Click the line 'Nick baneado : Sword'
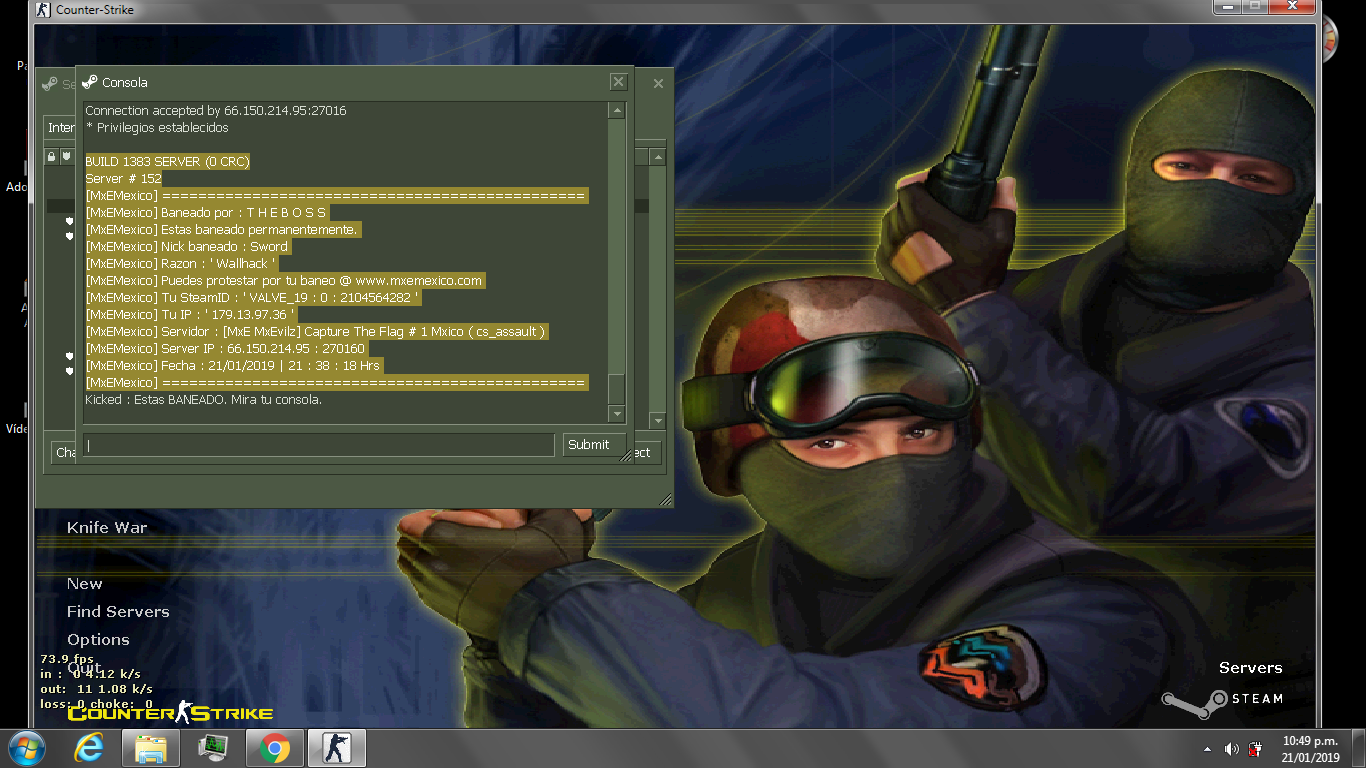 pyautogui.click(x=188, y=247)
